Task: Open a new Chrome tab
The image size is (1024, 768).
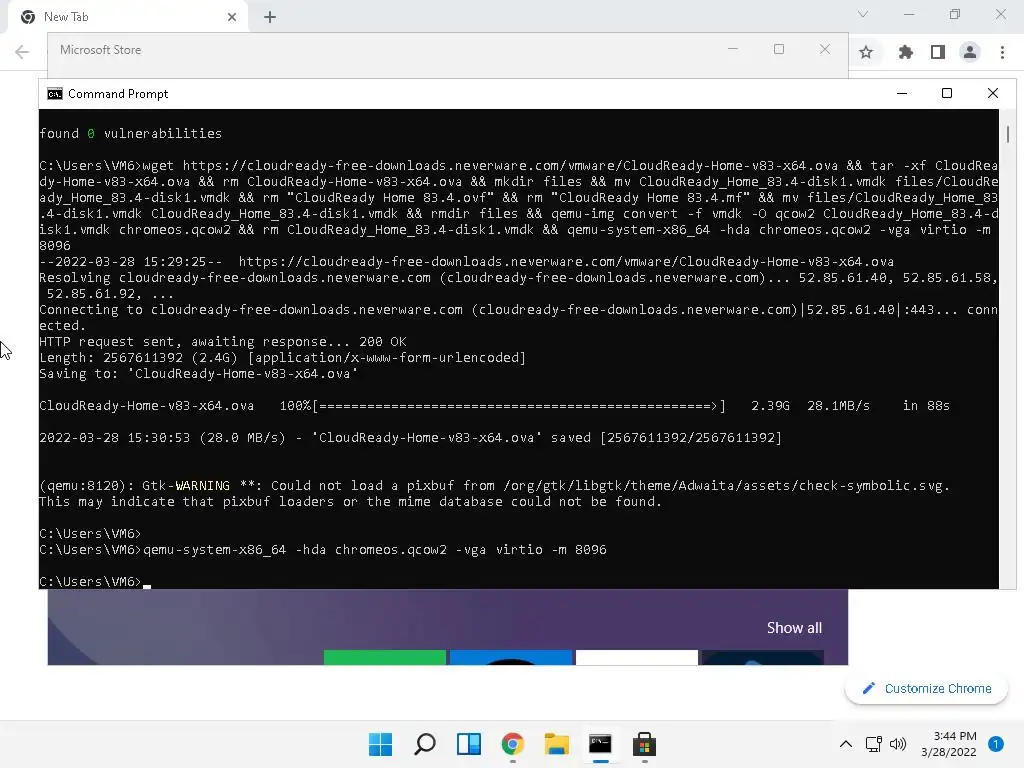Action: (270, 17)
